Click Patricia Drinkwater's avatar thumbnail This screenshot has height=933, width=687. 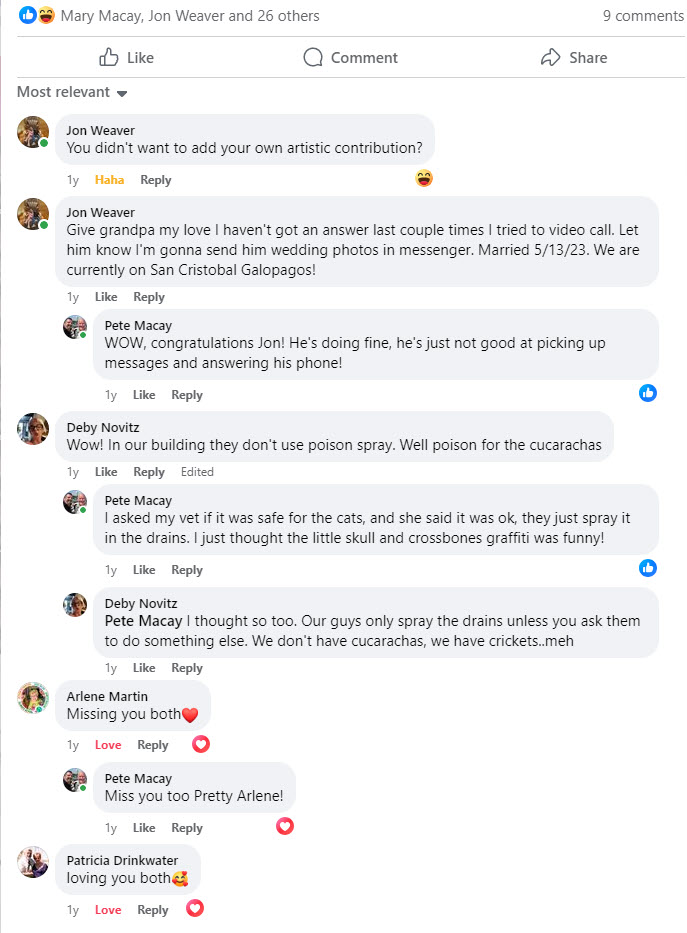coord(33,862)
